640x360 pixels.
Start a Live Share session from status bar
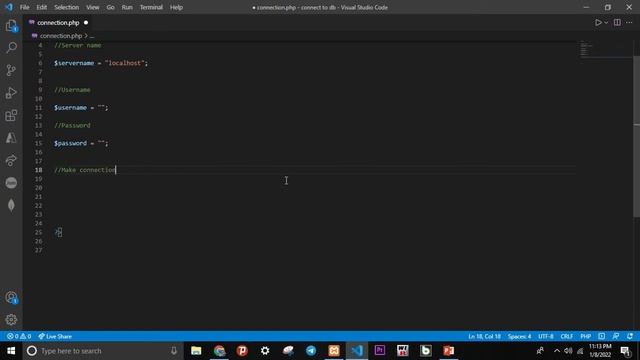[55, 336]
